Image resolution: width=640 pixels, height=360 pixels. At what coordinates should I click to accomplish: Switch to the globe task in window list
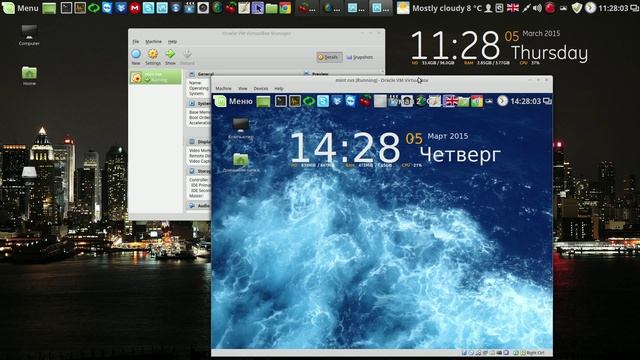pos(331,8)
